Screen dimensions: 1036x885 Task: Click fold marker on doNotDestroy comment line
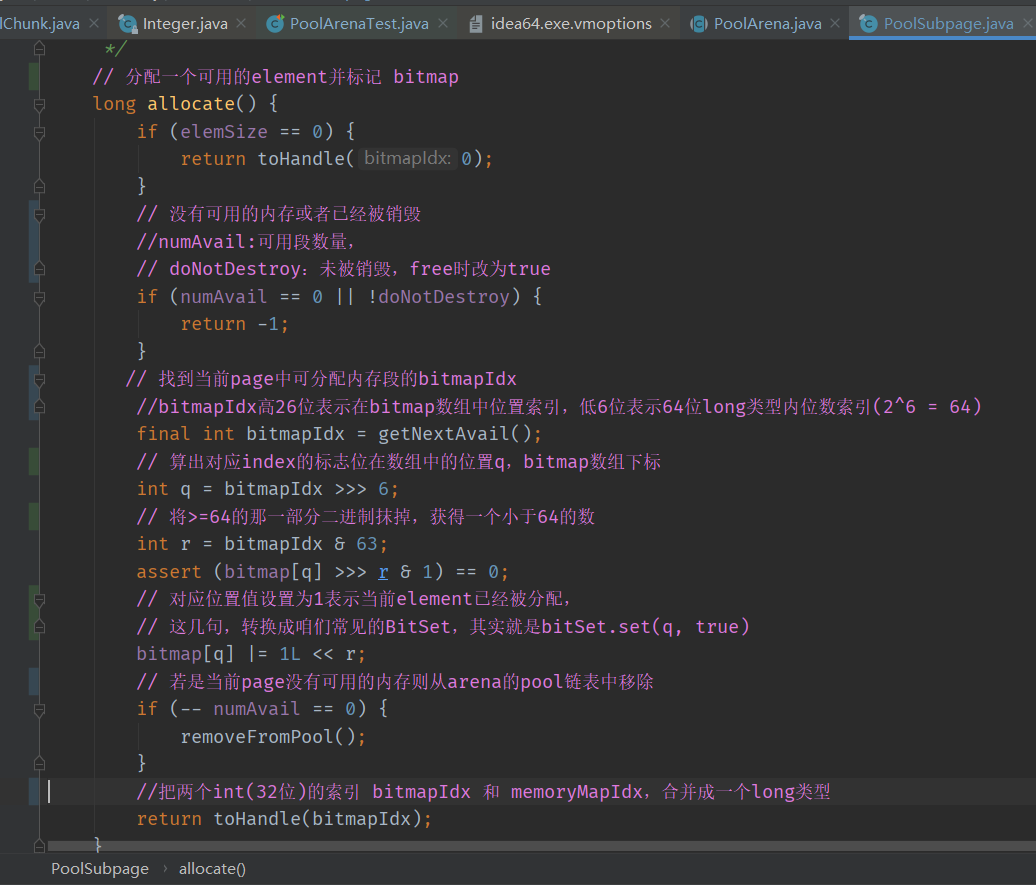[40, 269]
